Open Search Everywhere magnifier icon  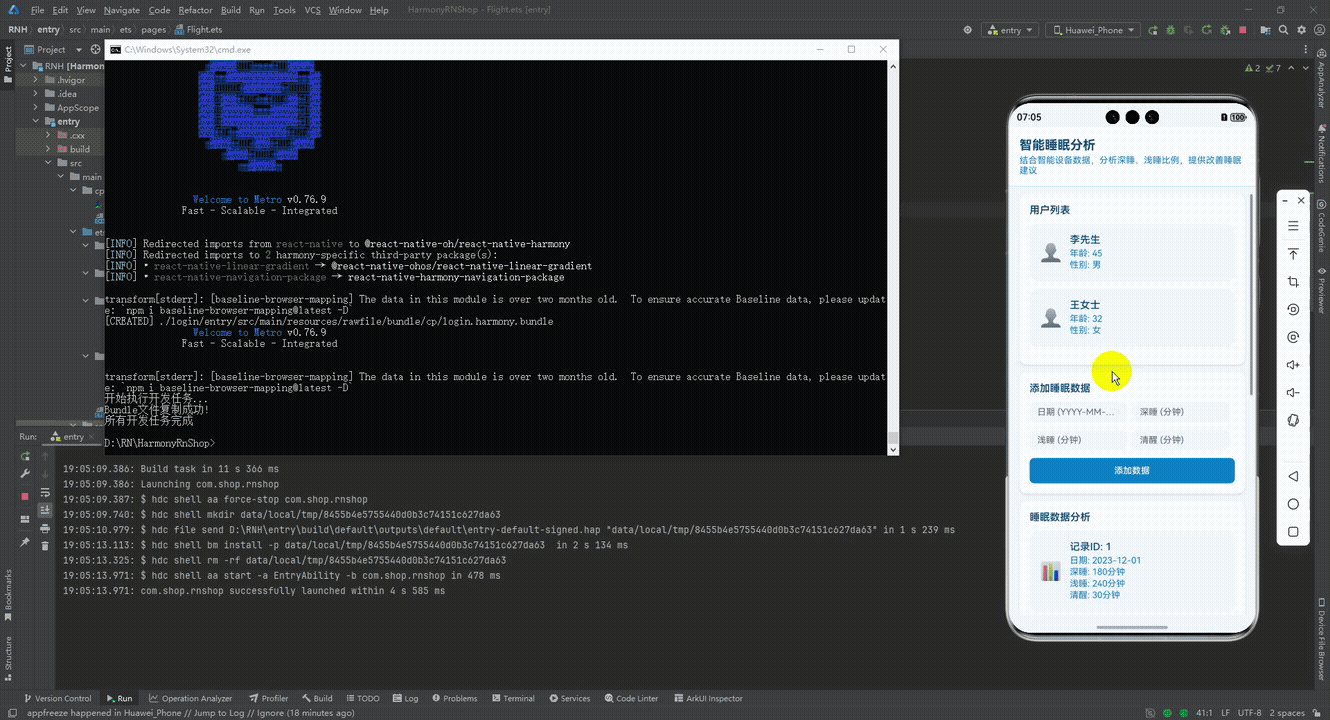point(1283,30)
